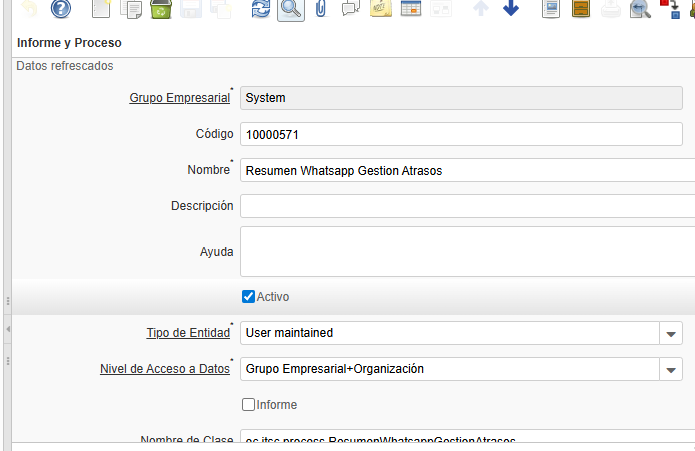695x451 pixels.
Task: Go to detail record blue down arrow
Action: (511, 10)
